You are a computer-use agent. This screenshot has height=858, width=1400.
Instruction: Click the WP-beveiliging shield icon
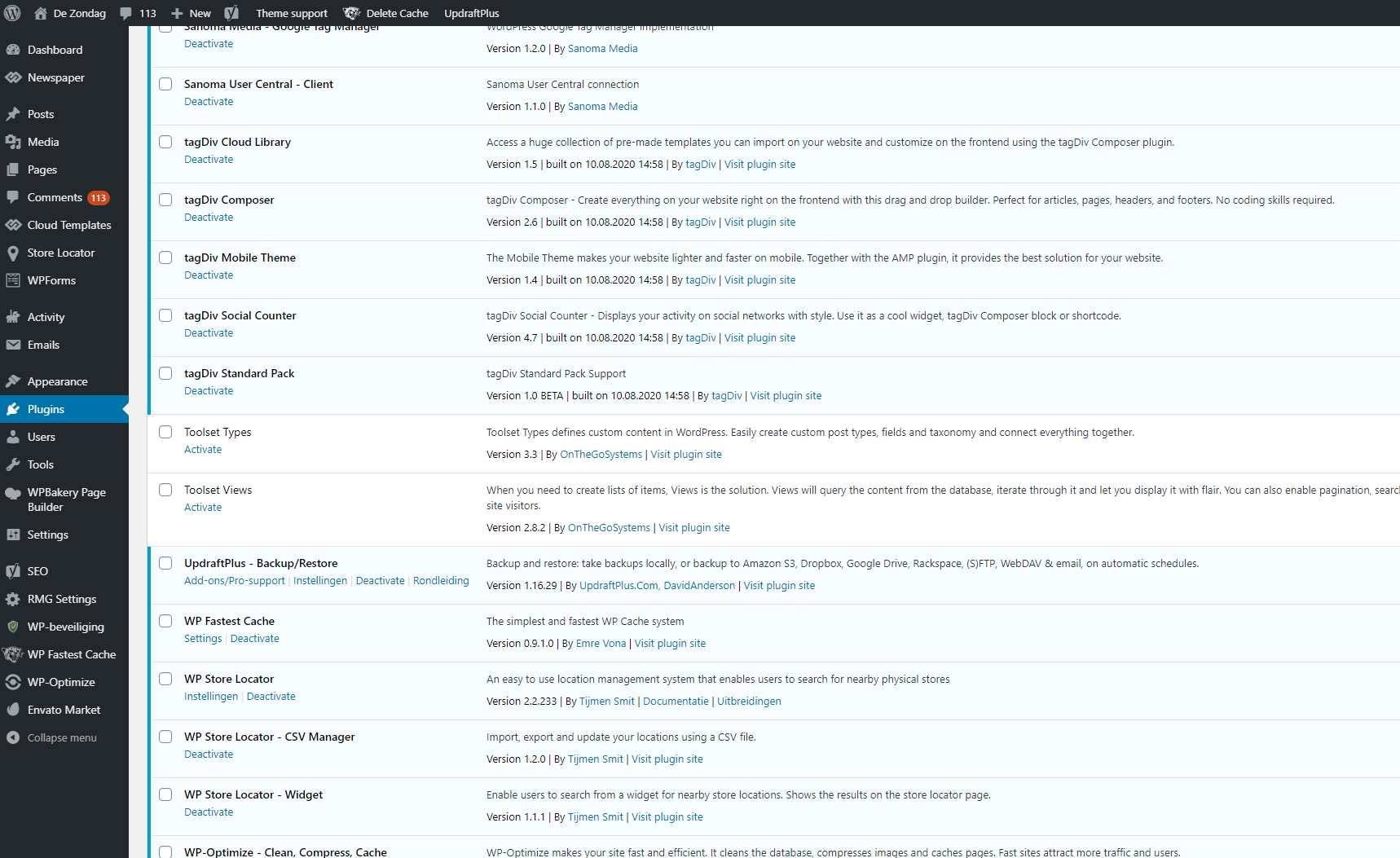[x=13, y=627]
